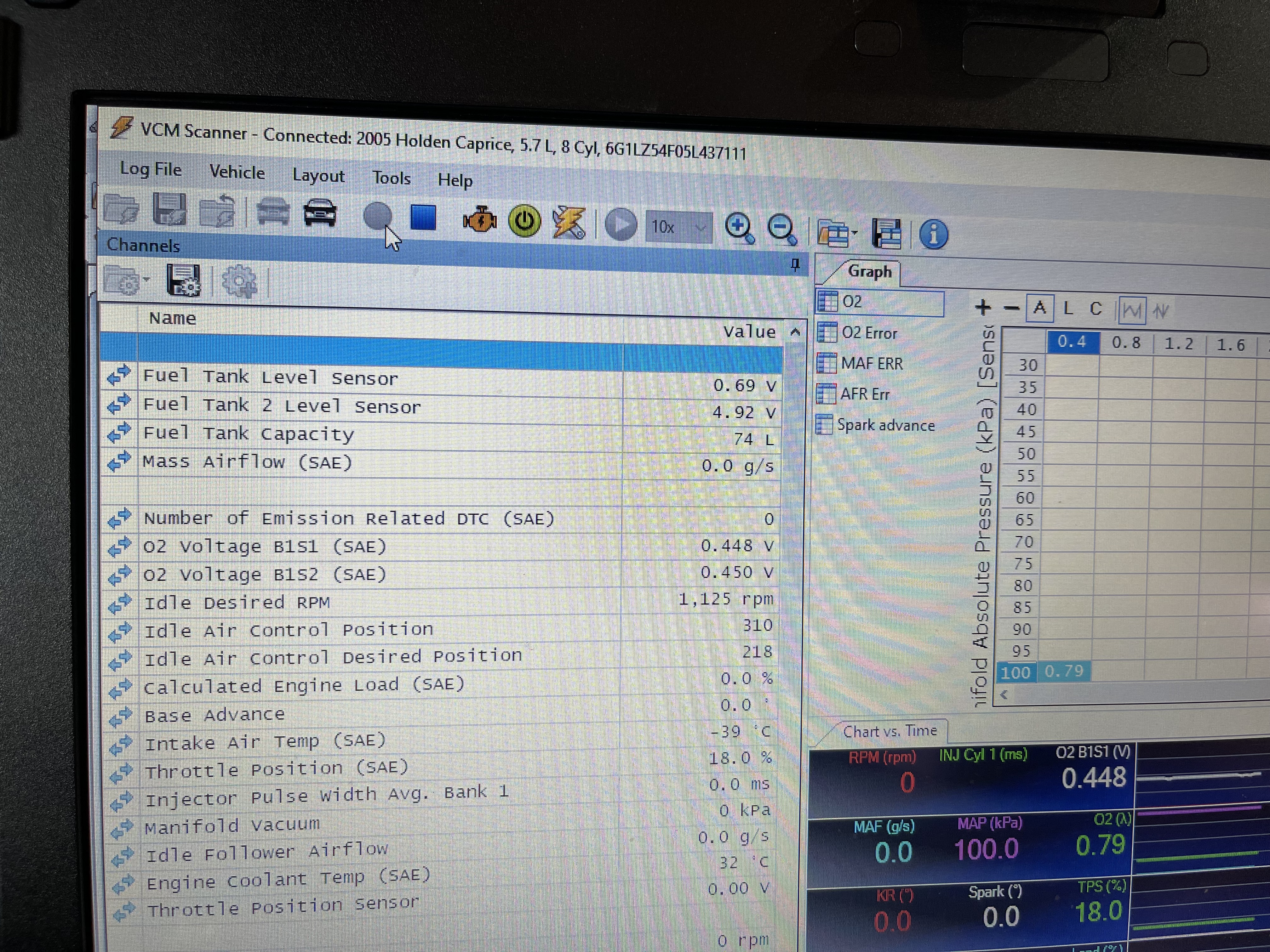This screenshot has height=952, width=1270.
Task: Save layout with disk-and-table icon
Action: (886, 234)
